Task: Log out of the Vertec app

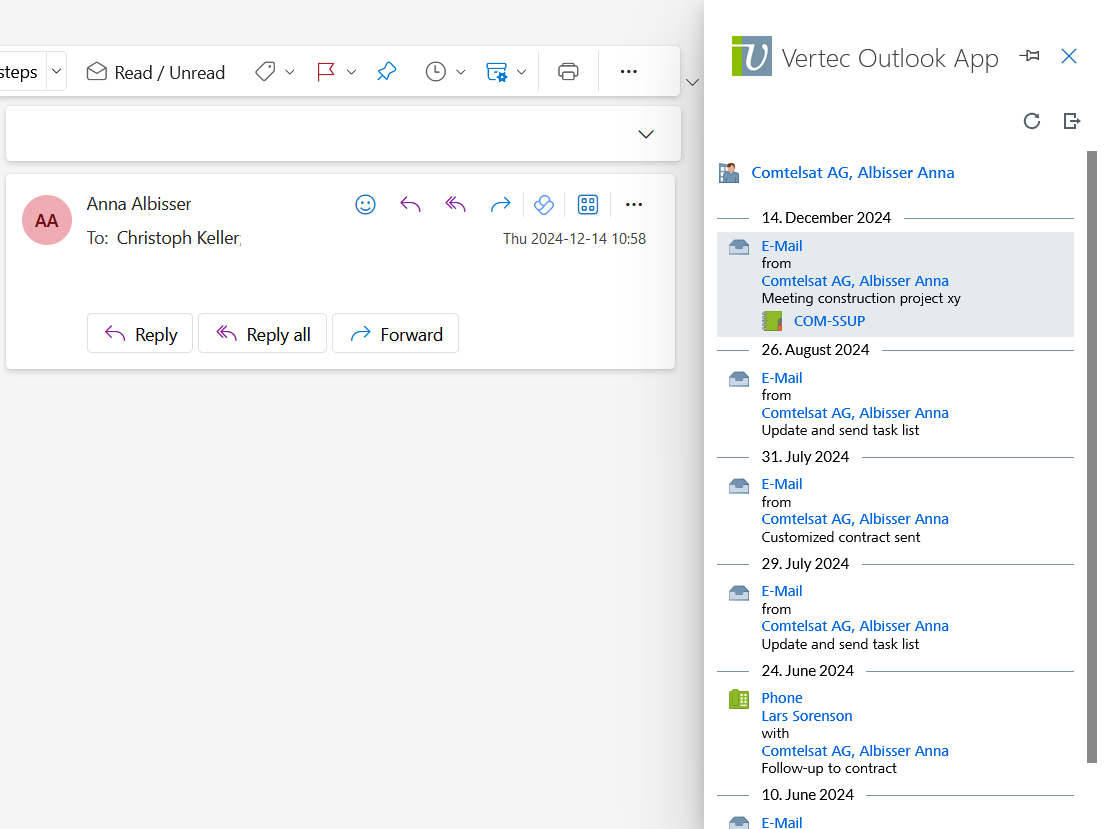Action: point(1072,121)
